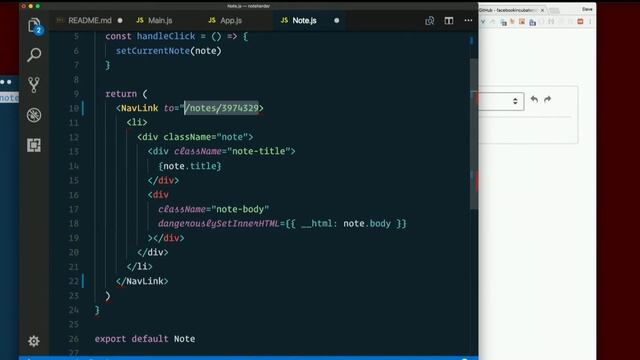Image resolution: width=640 pixels, height=360 pixels.
Task: Click the undo arrow in browser page
Action: pos(534,99)
